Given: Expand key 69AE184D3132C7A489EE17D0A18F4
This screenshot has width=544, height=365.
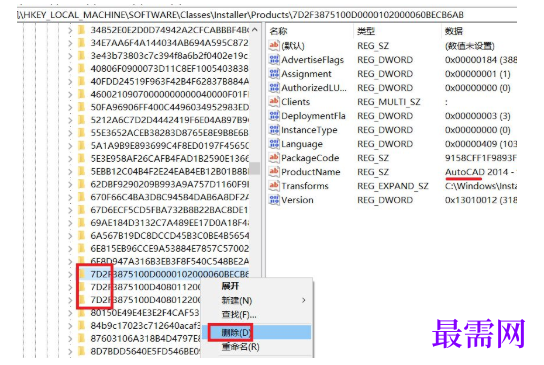Looking at the screenshot, I should click(70, 223).
